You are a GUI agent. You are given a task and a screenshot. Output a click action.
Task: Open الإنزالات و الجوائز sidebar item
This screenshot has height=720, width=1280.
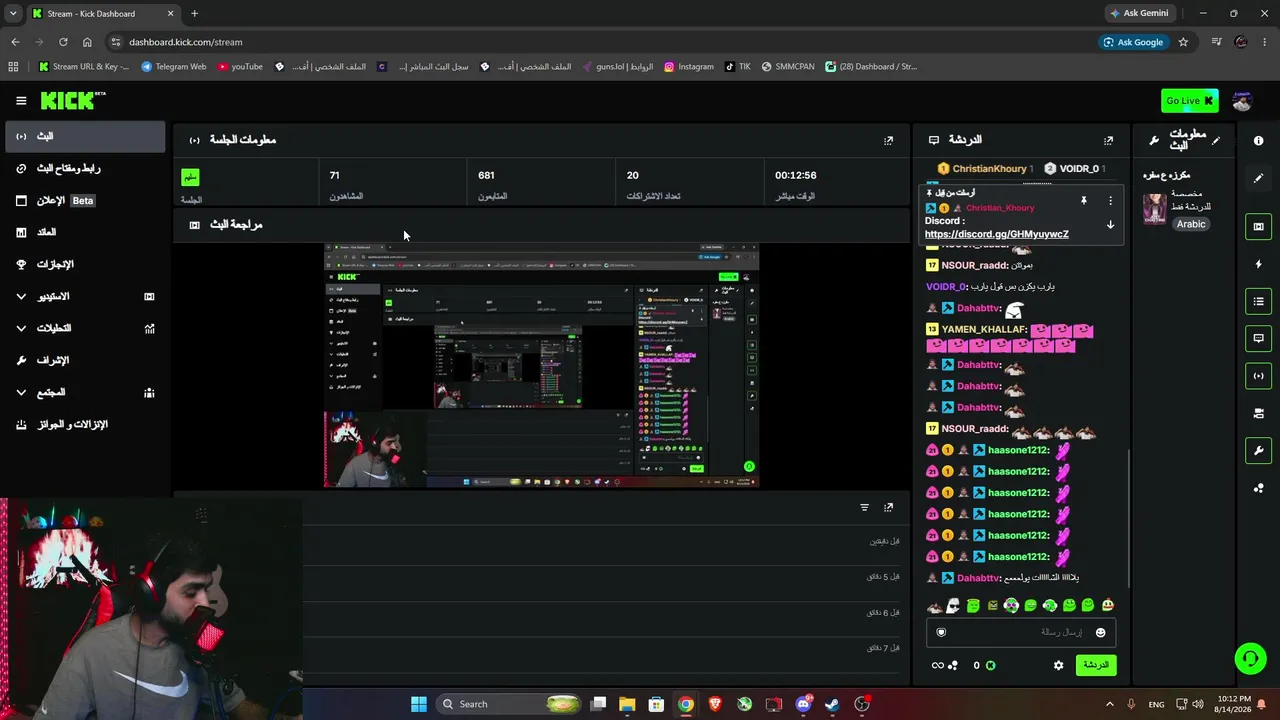point(85,425)
